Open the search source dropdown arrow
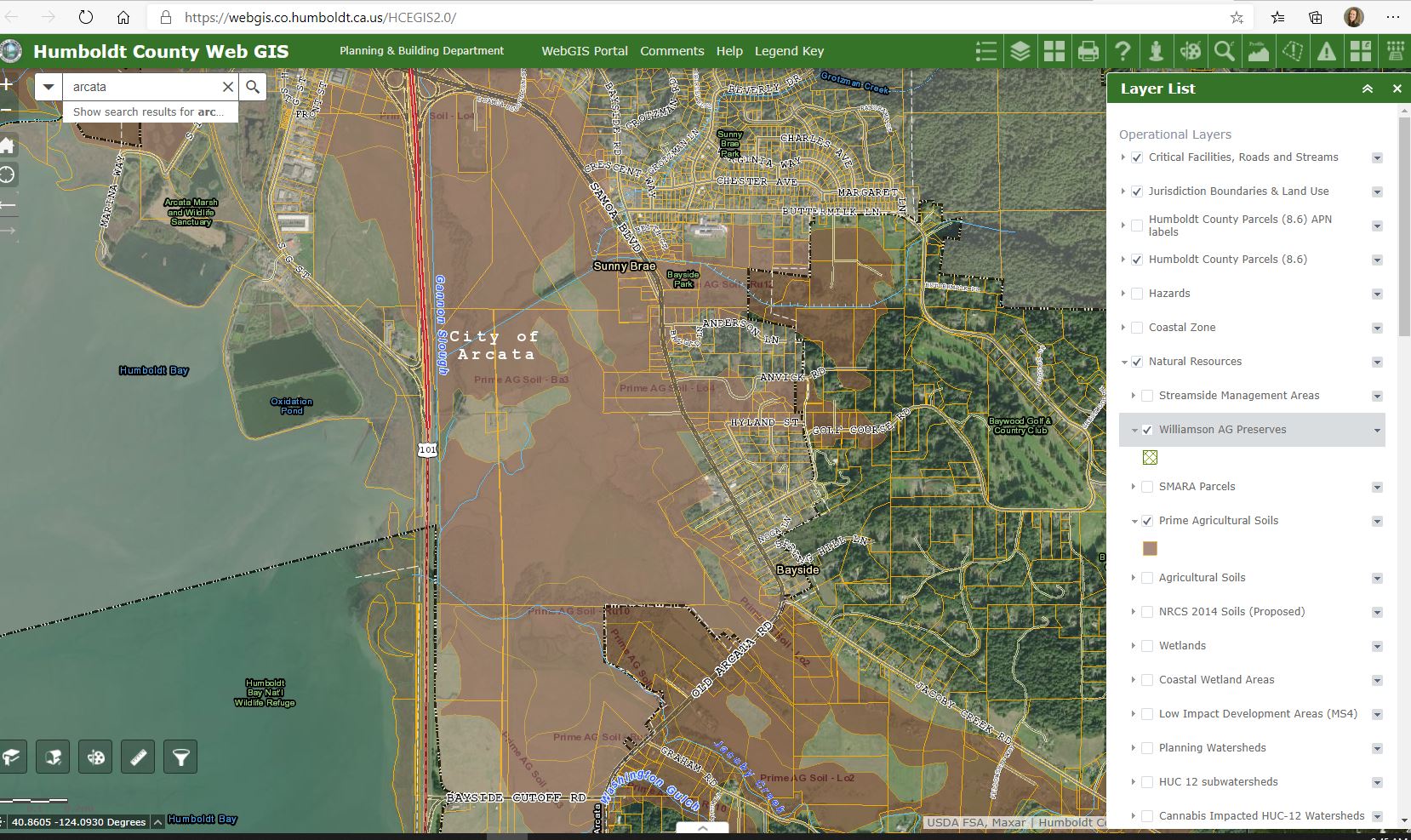This screenshot has height=840, width=1411. pos(49,87)
